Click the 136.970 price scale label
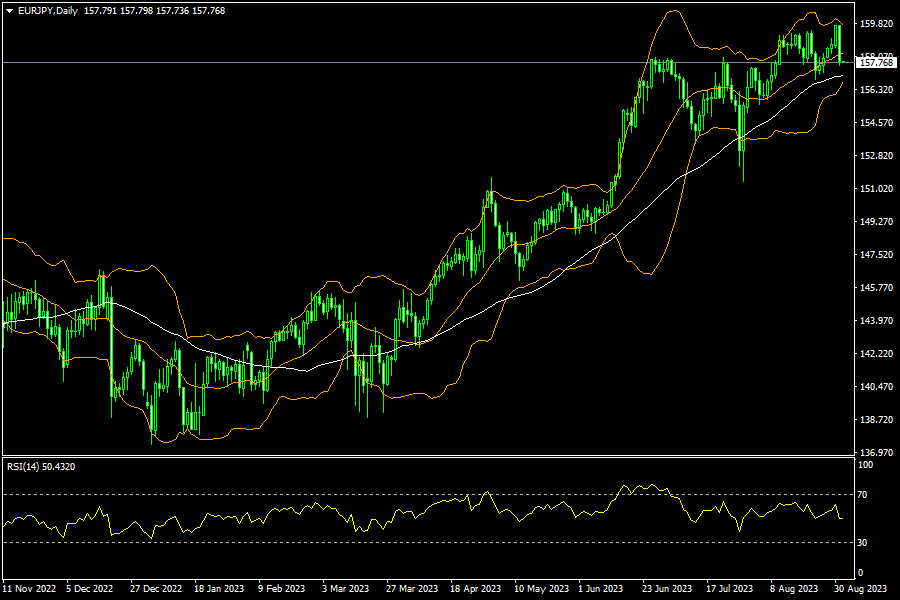The width and height of the screenshot is (900, 600). (x=876, y=452)
